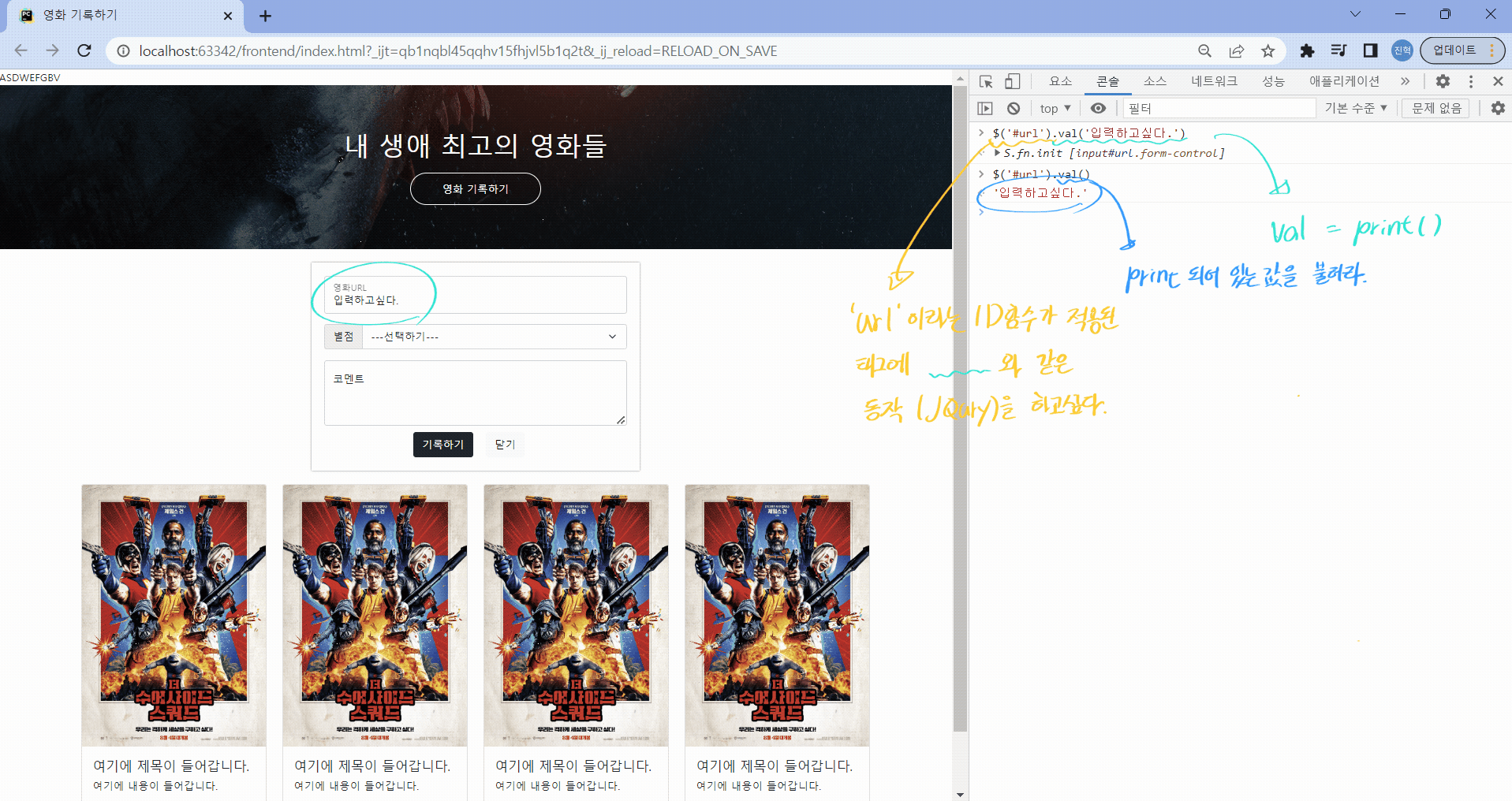
Task: Click 내 생애 최고의 영화들 heading
Action: (476, 145)
